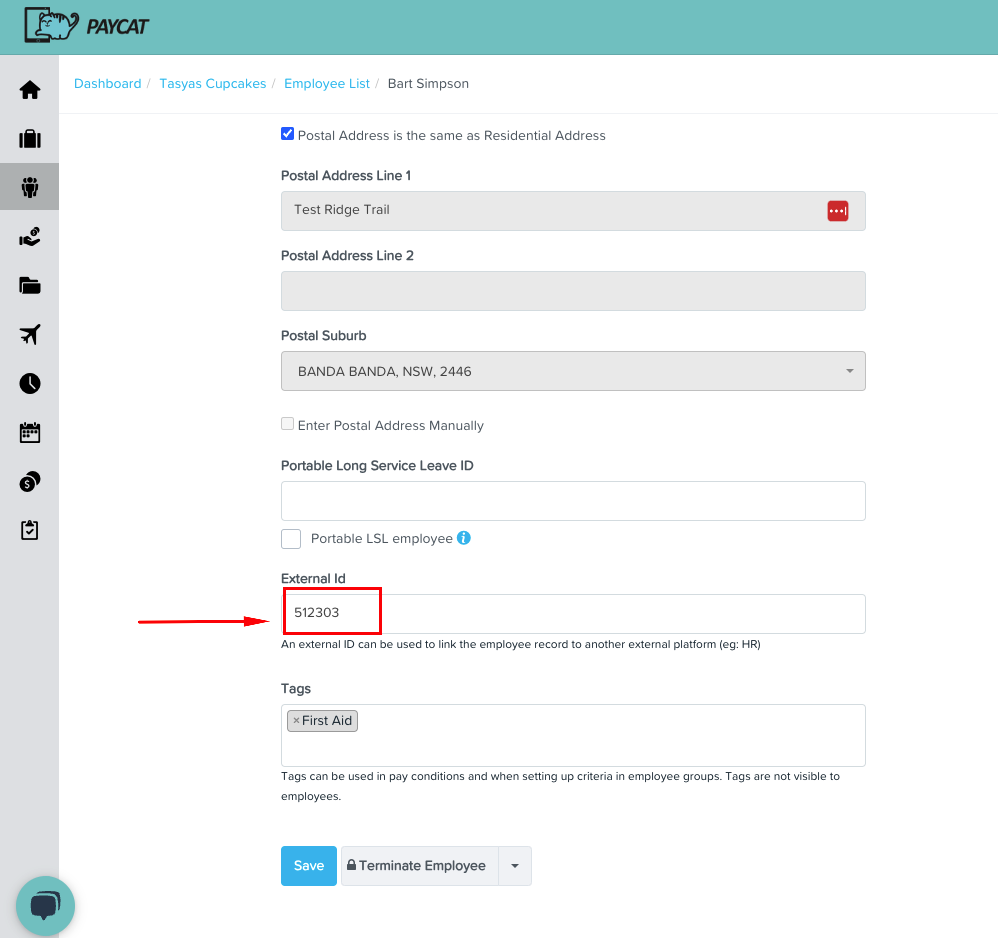Viewport: 998px width, 938px height.
Task: Open the Postal Suburb dropdown
Action: tap(849, 370)
